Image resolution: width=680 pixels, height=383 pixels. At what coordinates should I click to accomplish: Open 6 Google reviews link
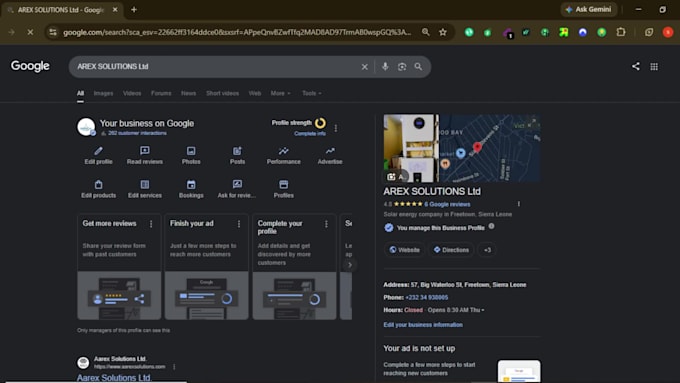(x=447, y=204)
